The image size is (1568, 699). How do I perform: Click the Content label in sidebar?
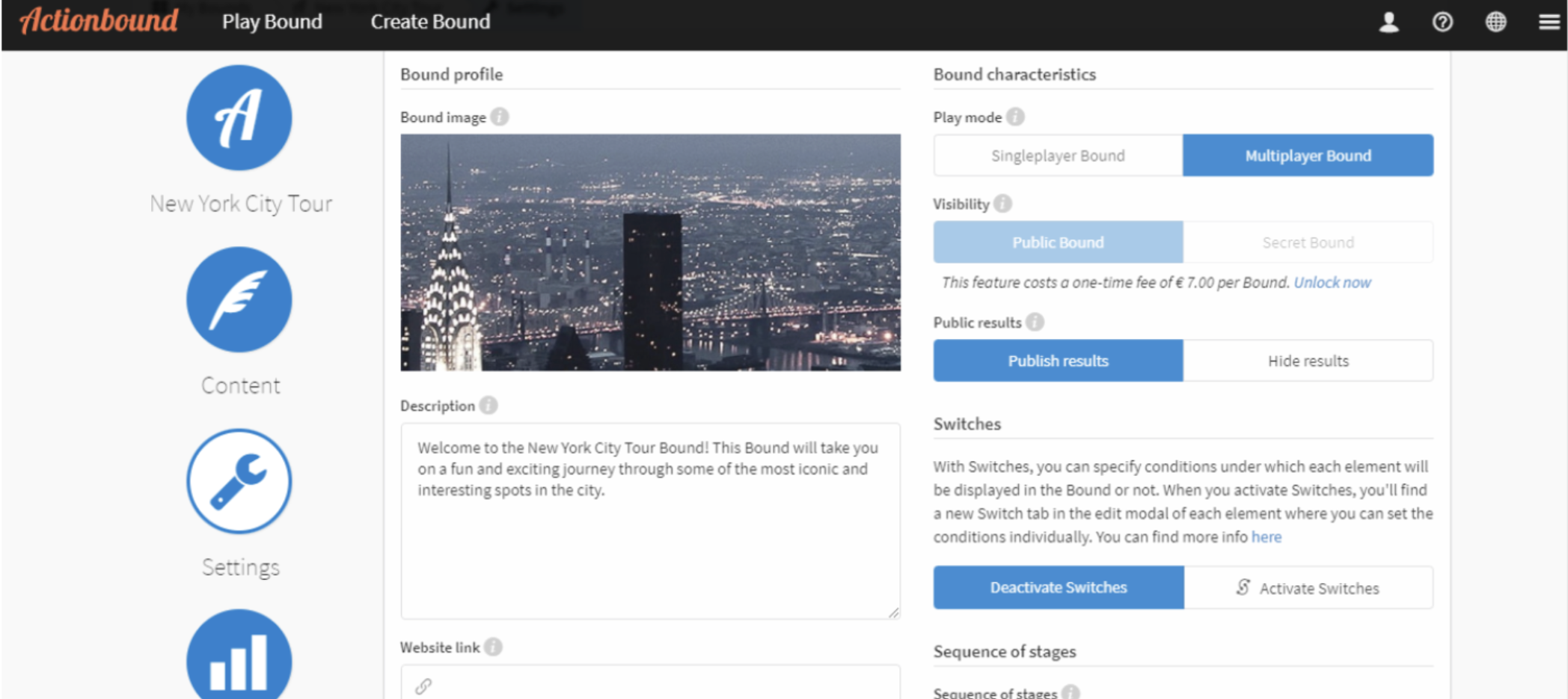pos(240,385)
